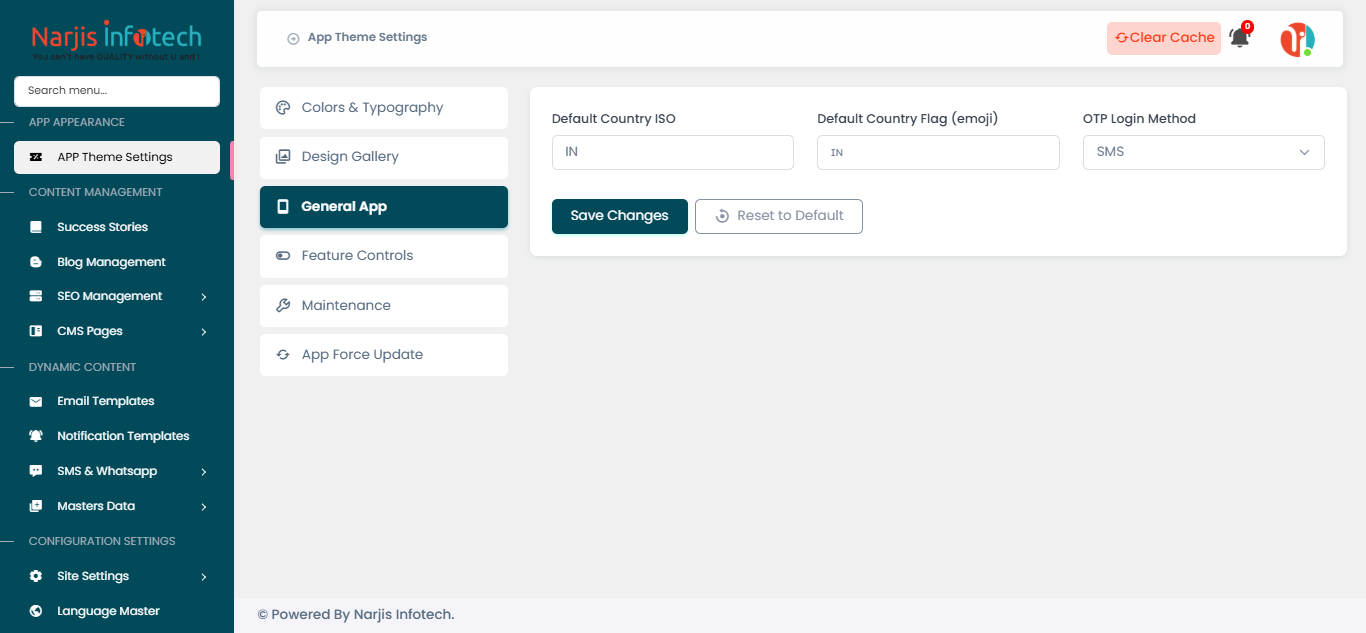The height and width of the screenshot is (633, 1366).
Task: Click the Masters Data sidebar icon
Action: [36, 506]
